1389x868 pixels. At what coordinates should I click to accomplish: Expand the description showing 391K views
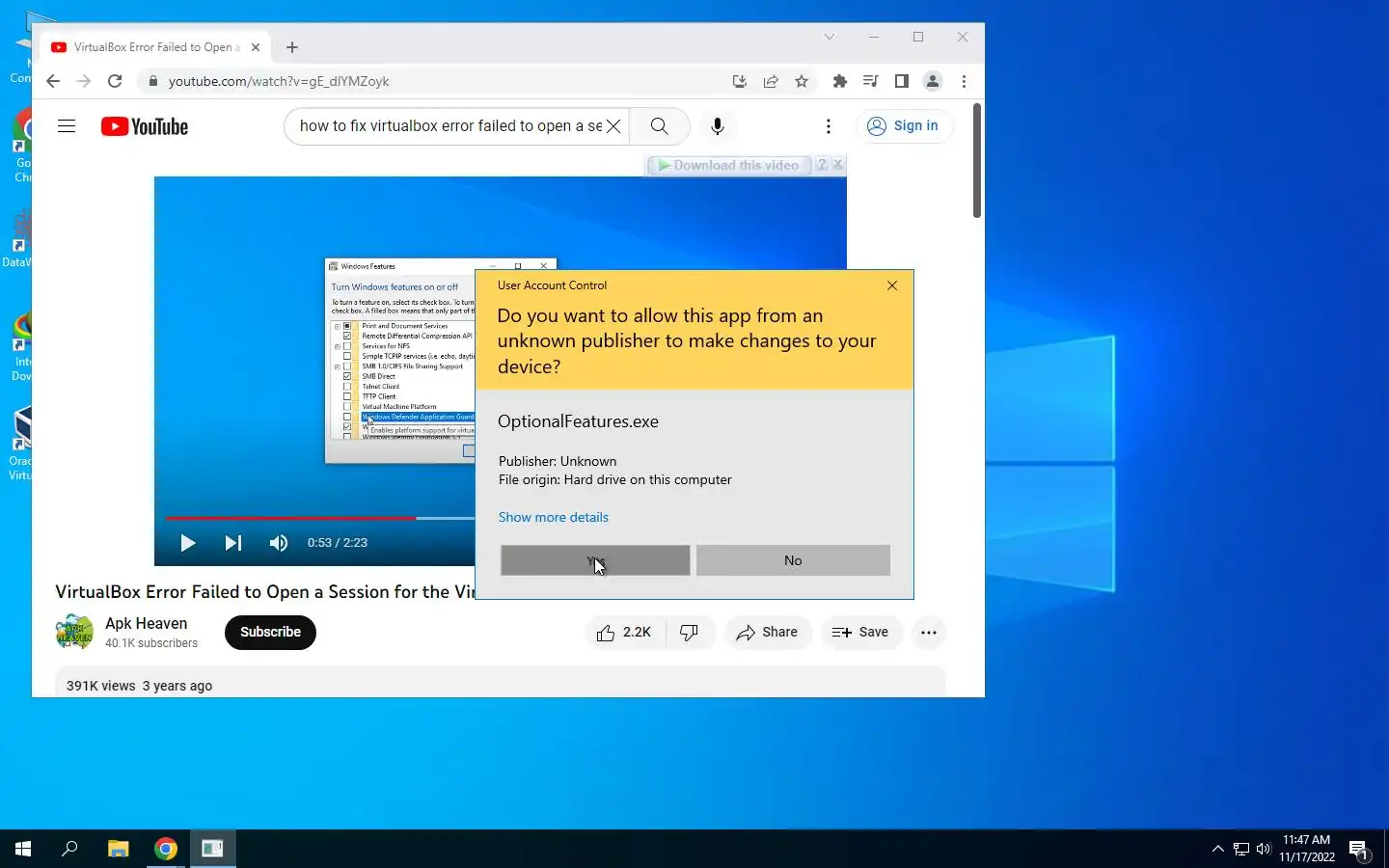tap(500, 683)
